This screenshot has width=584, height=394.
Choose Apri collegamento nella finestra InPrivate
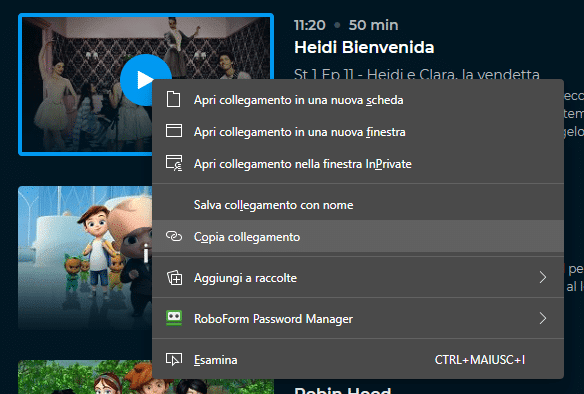[358, 164]
